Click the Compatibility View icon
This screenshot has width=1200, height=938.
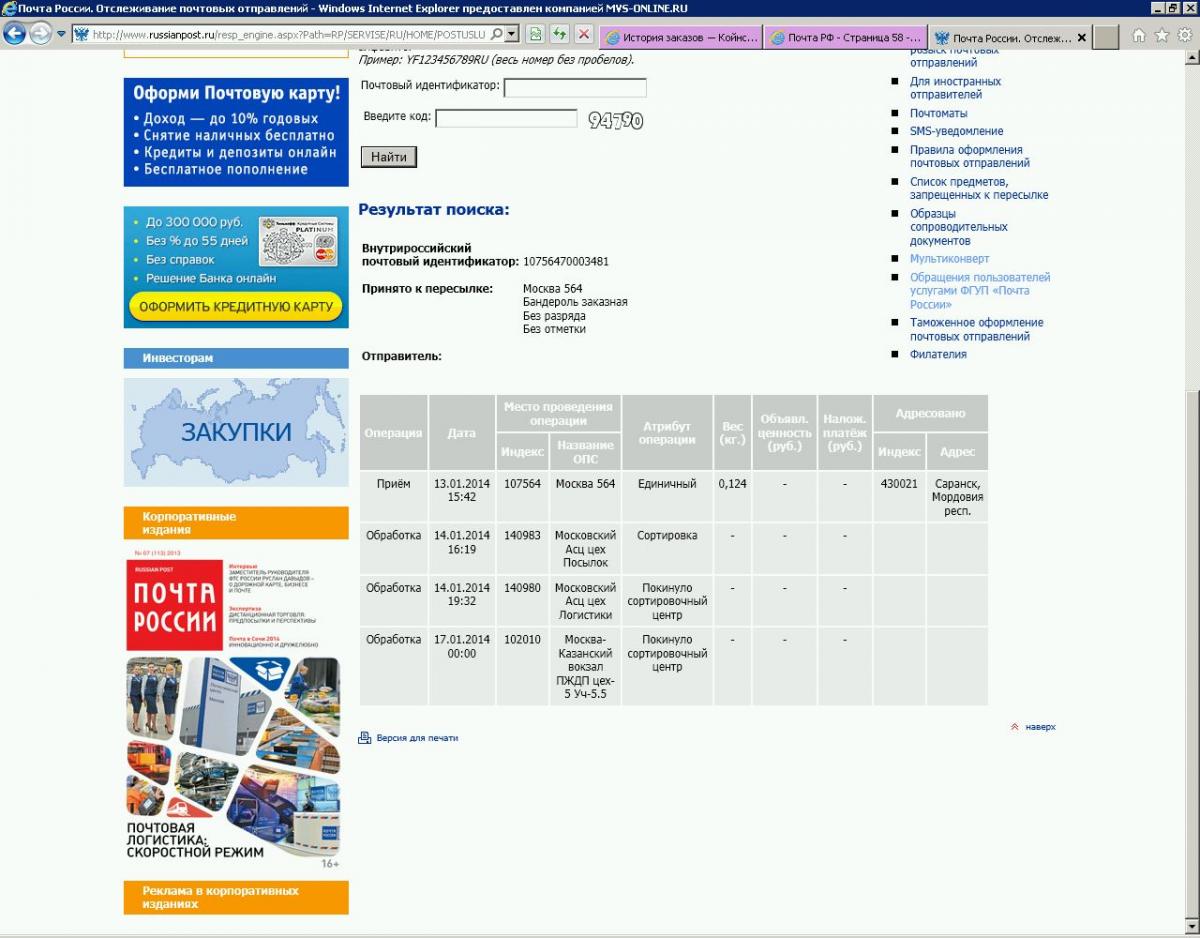point(536,34)
